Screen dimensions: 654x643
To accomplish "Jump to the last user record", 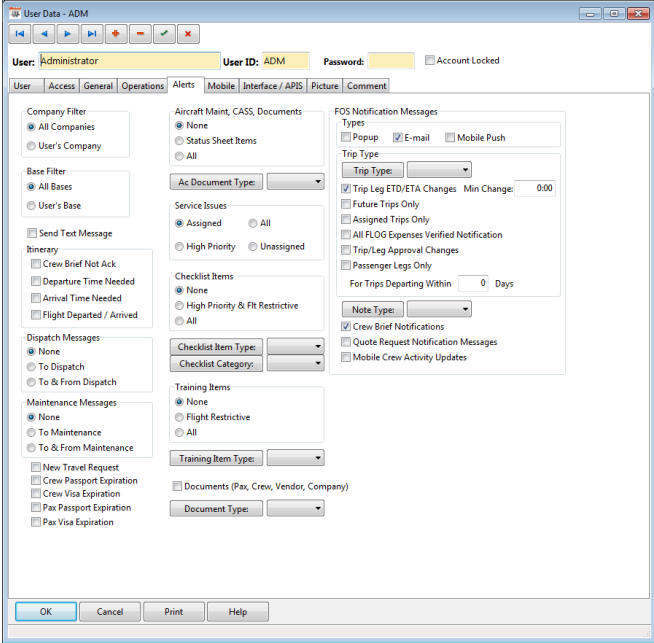I will [92, 34].
